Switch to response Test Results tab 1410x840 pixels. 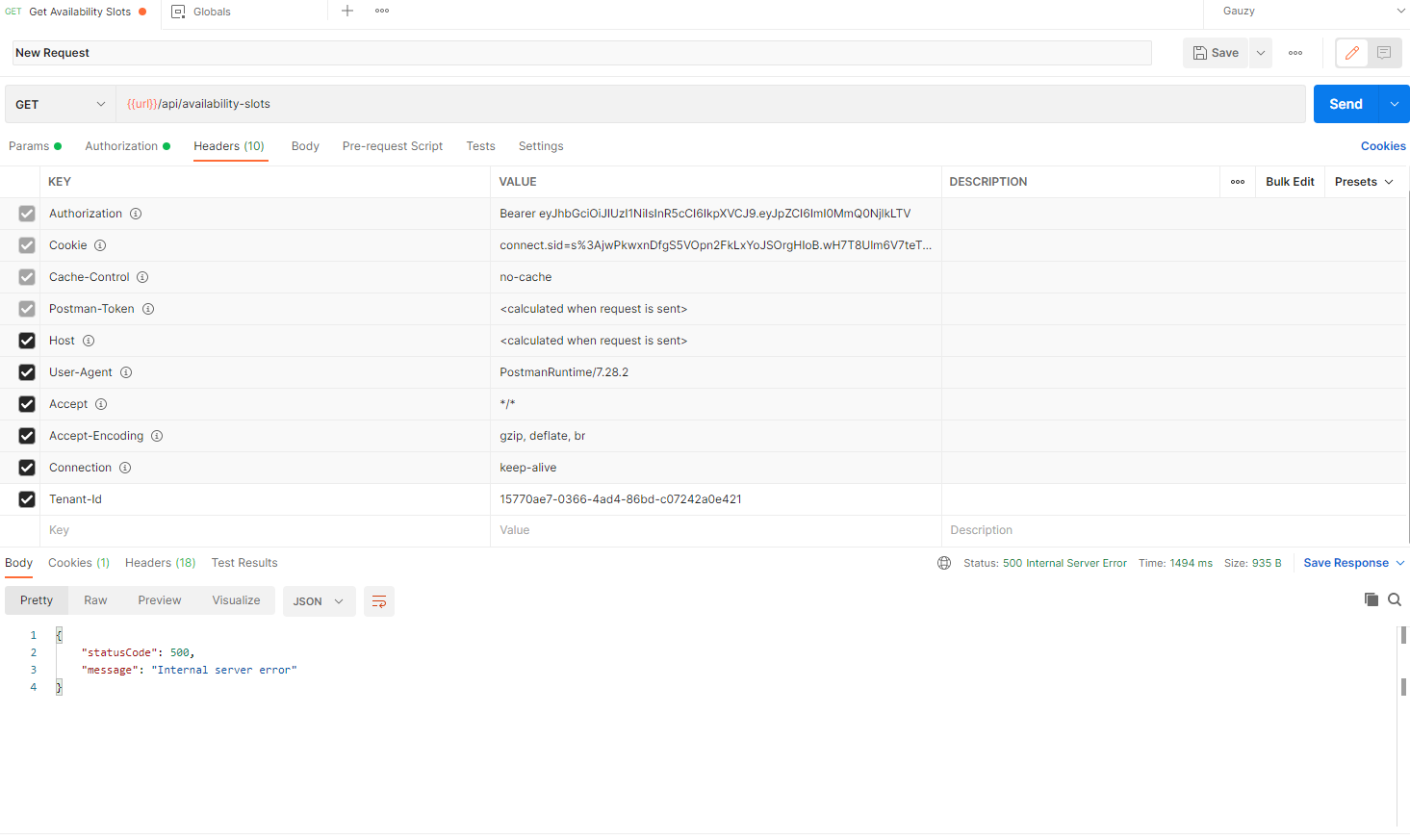[x=244, y=563]
